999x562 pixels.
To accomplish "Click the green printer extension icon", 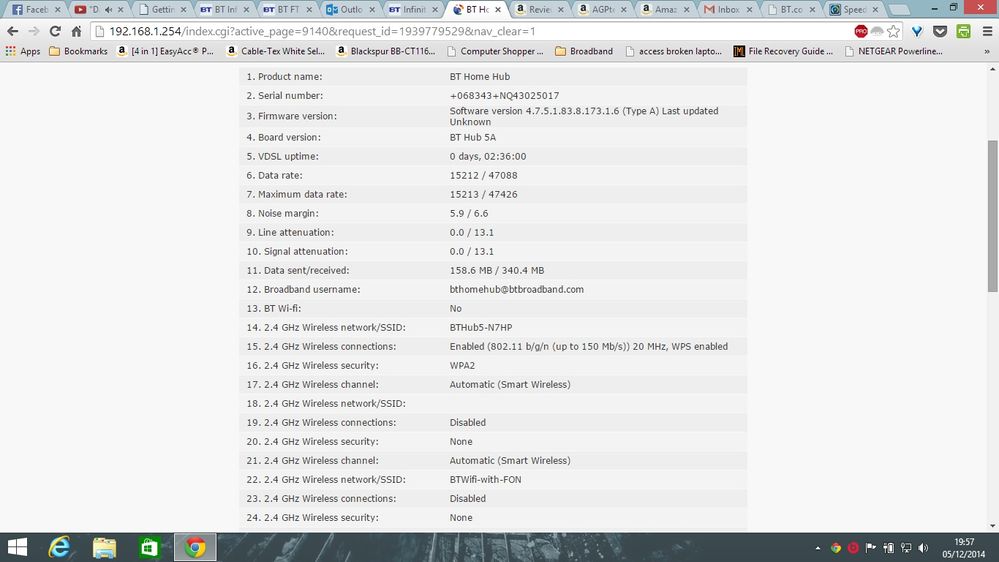I will tap(963, 31).
